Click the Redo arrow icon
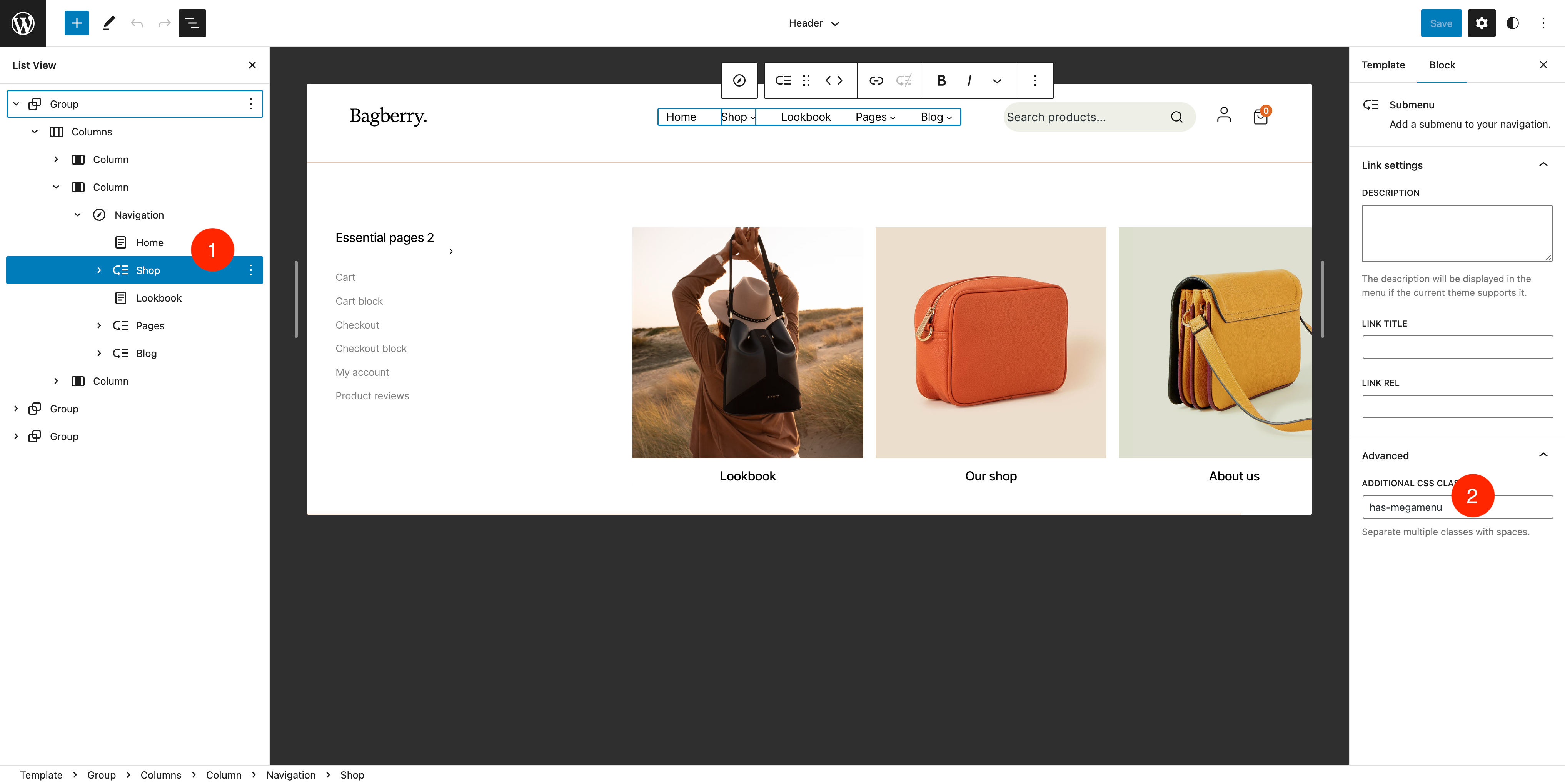The image size is (1565, 784). pos(164,23)
